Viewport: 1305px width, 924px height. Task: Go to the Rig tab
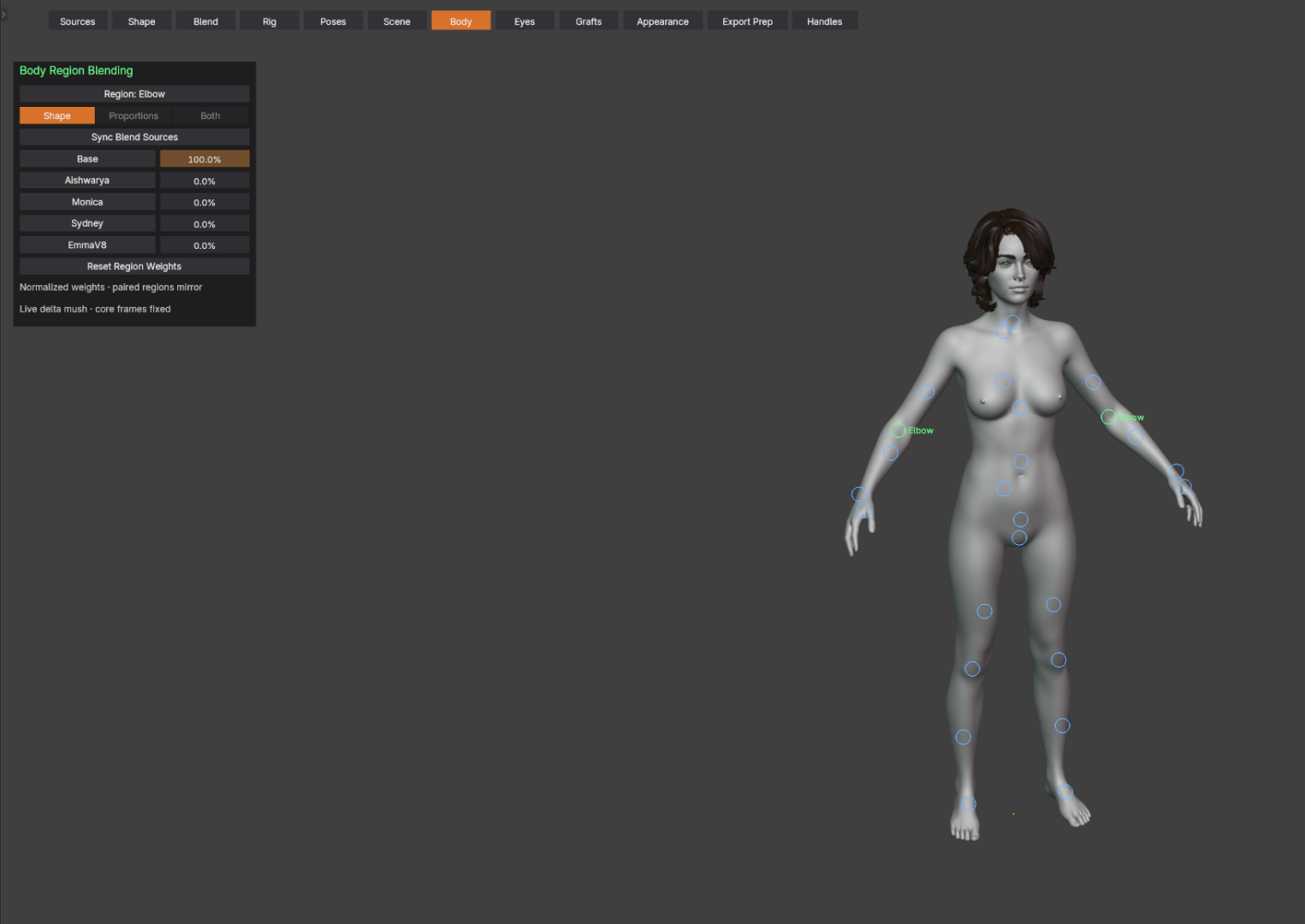click(x=270, y=21)
